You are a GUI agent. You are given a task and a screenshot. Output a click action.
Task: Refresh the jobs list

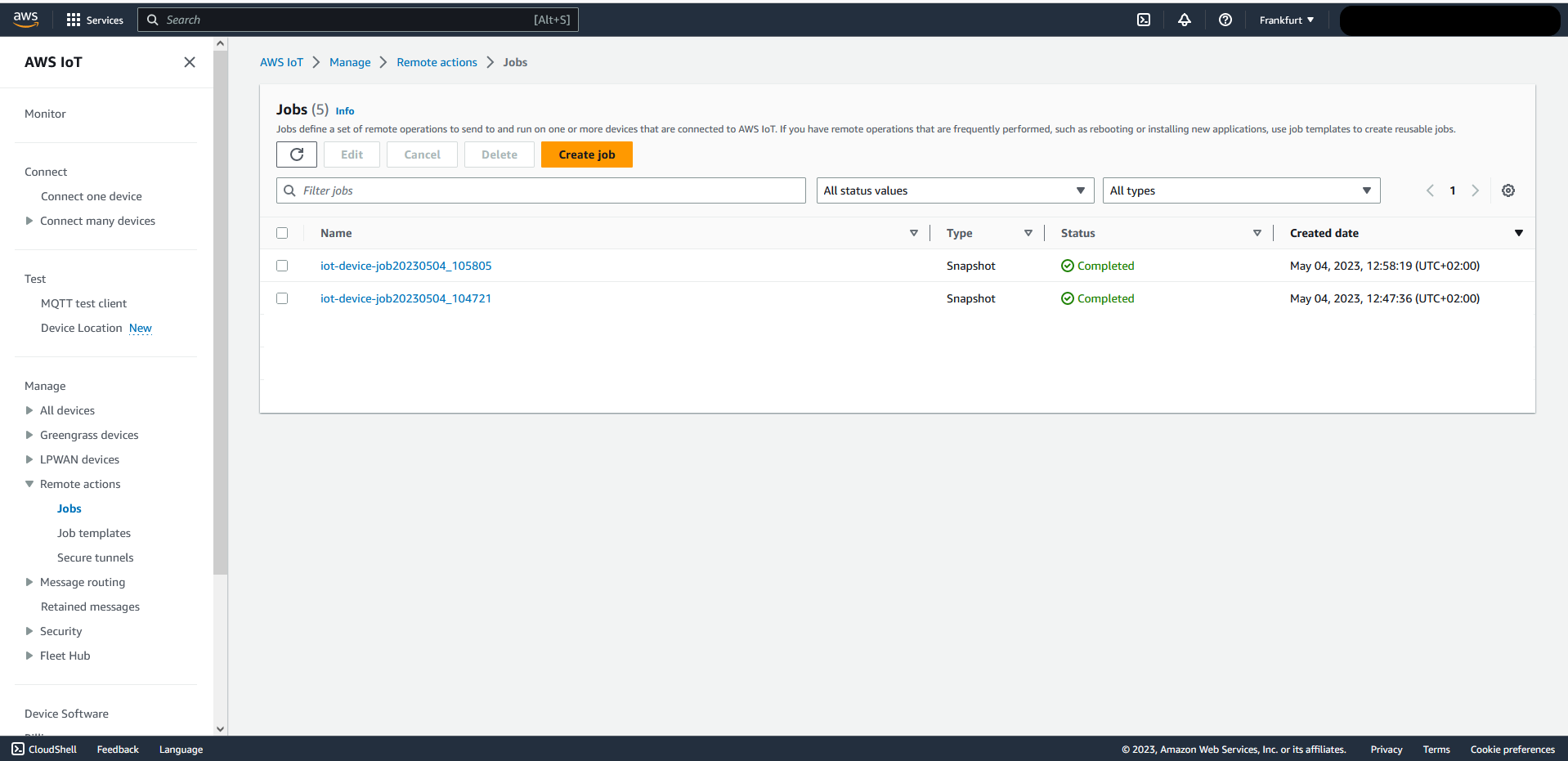pos(297,154)
